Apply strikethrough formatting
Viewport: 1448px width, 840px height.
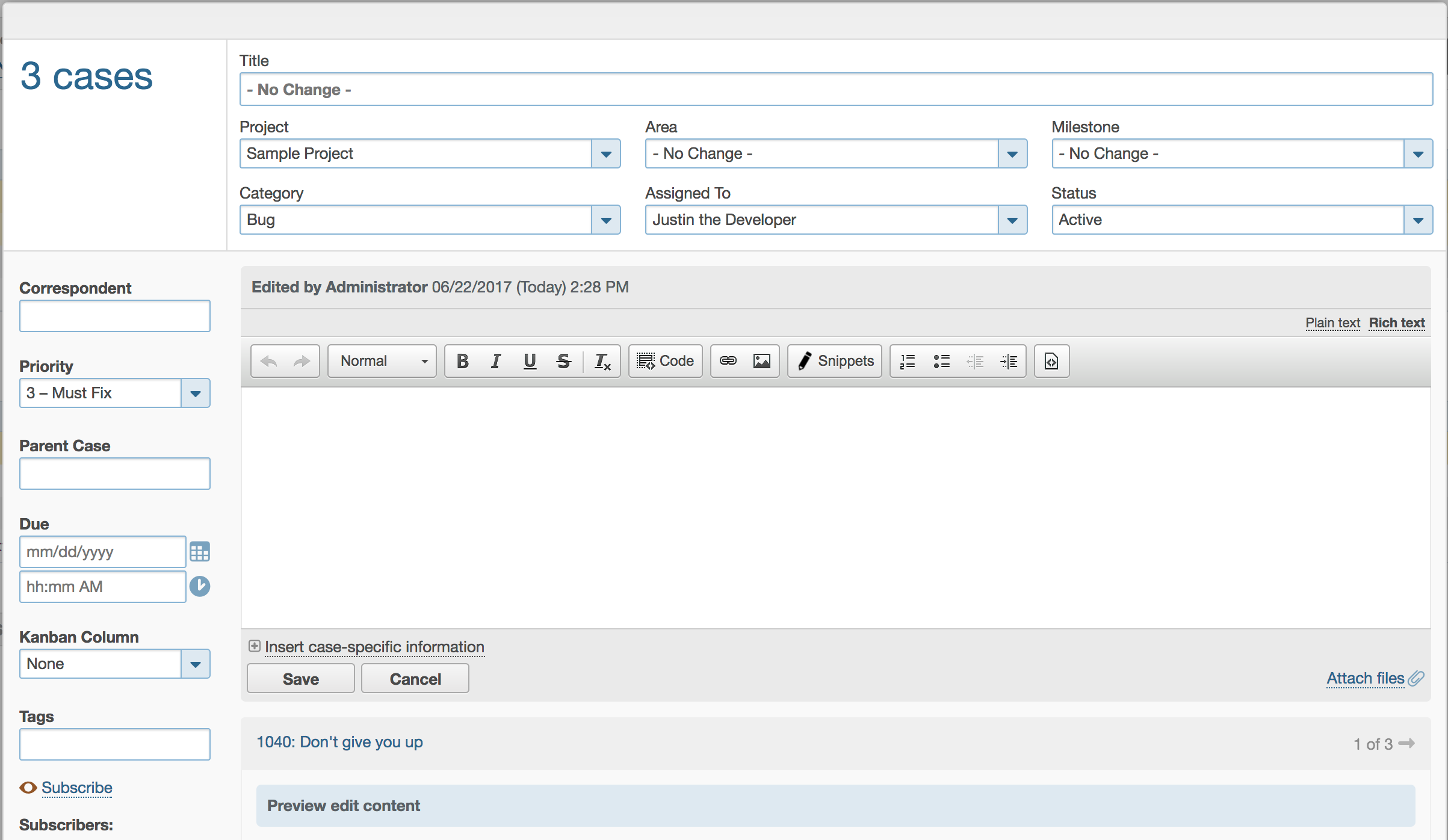click(563, 361)
